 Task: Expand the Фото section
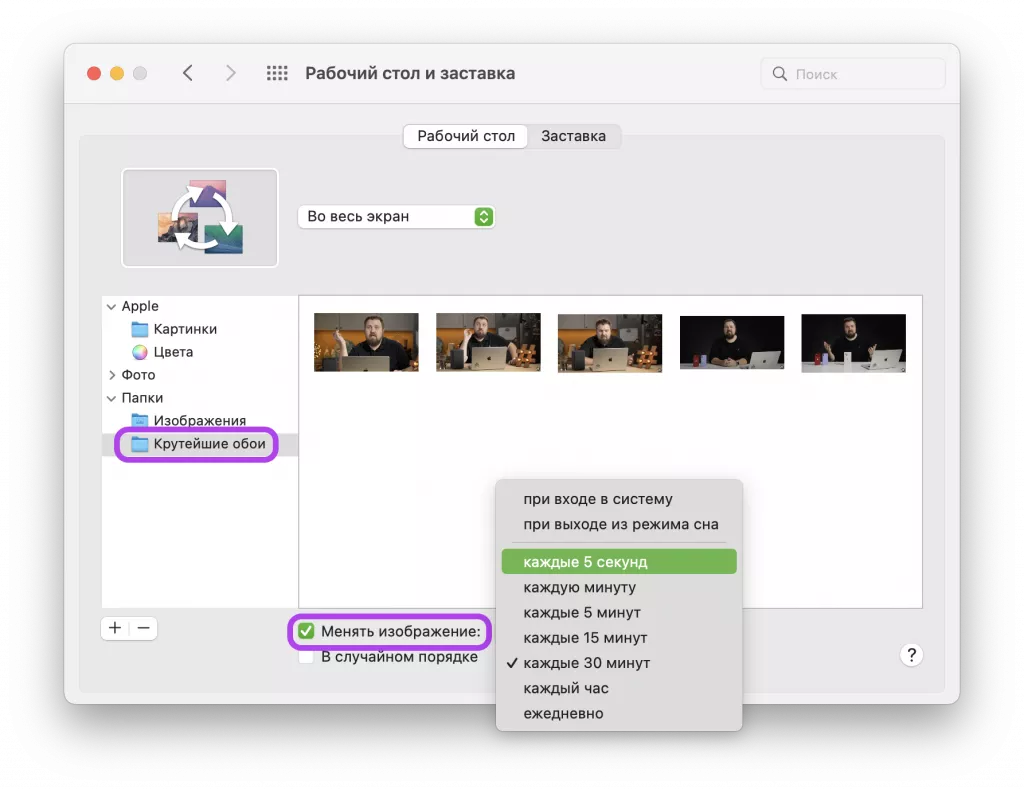click(112, 375)
